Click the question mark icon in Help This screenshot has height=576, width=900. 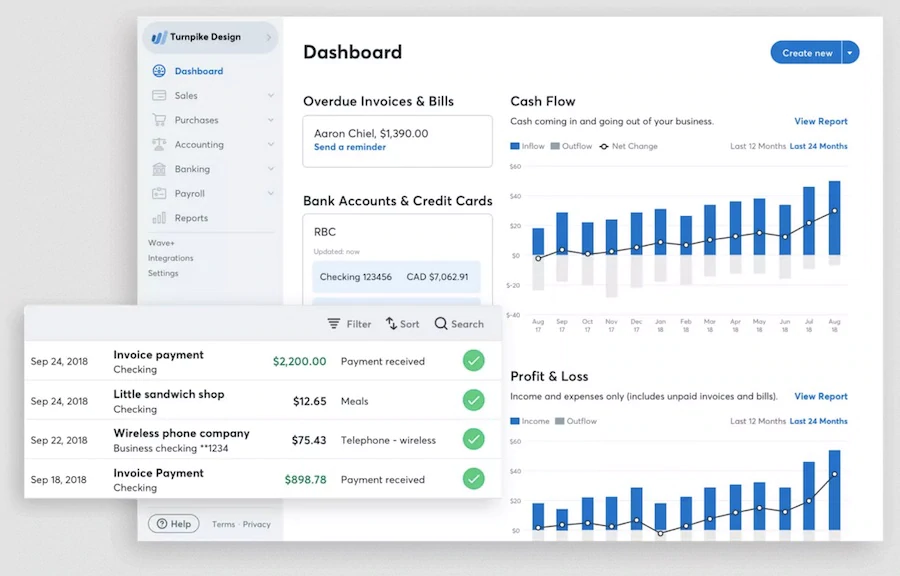[162, 524]
